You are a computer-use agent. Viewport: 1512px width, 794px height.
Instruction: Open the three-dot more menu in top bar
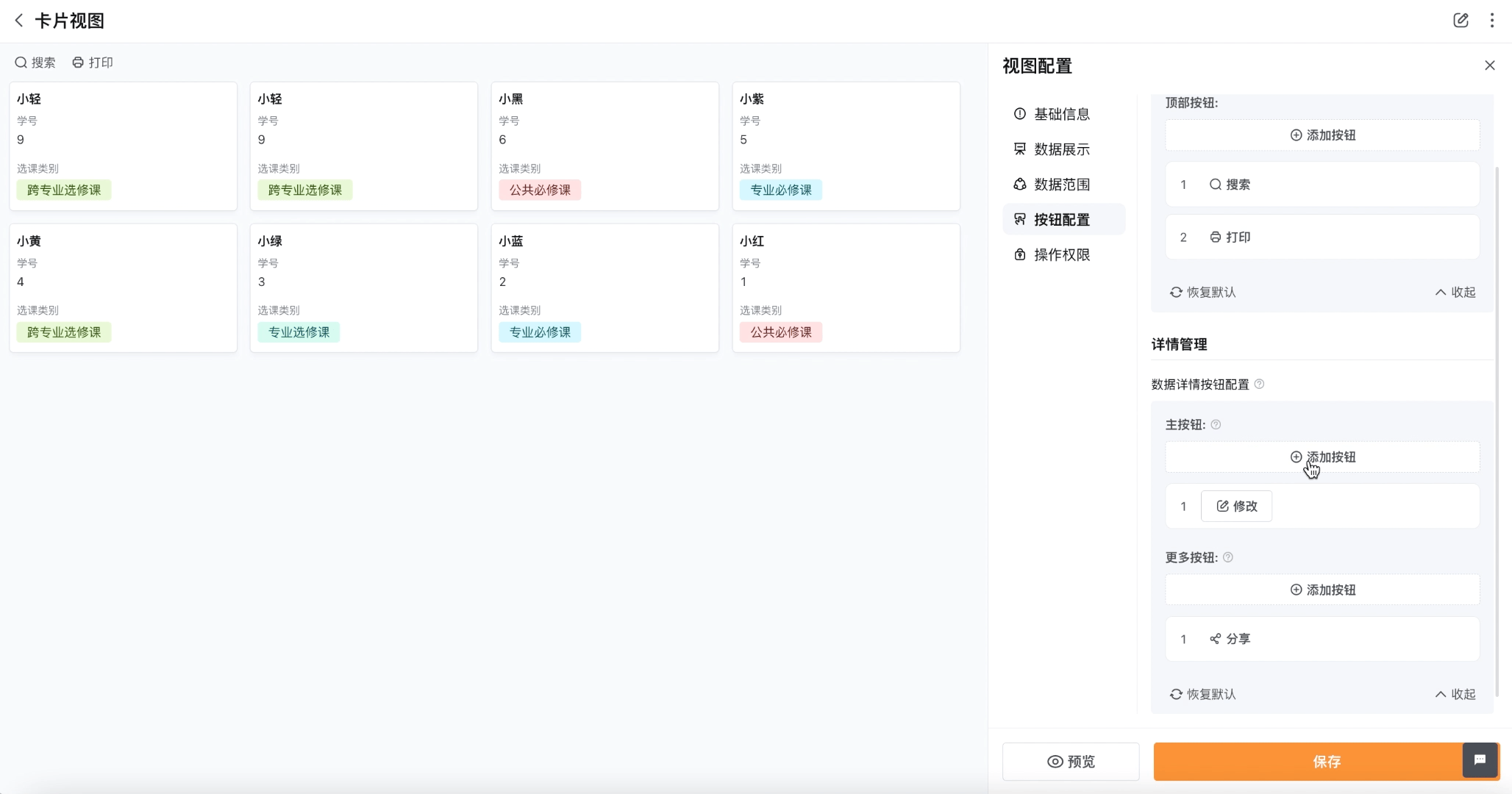pyautogui.click(x=1492, y=21)
